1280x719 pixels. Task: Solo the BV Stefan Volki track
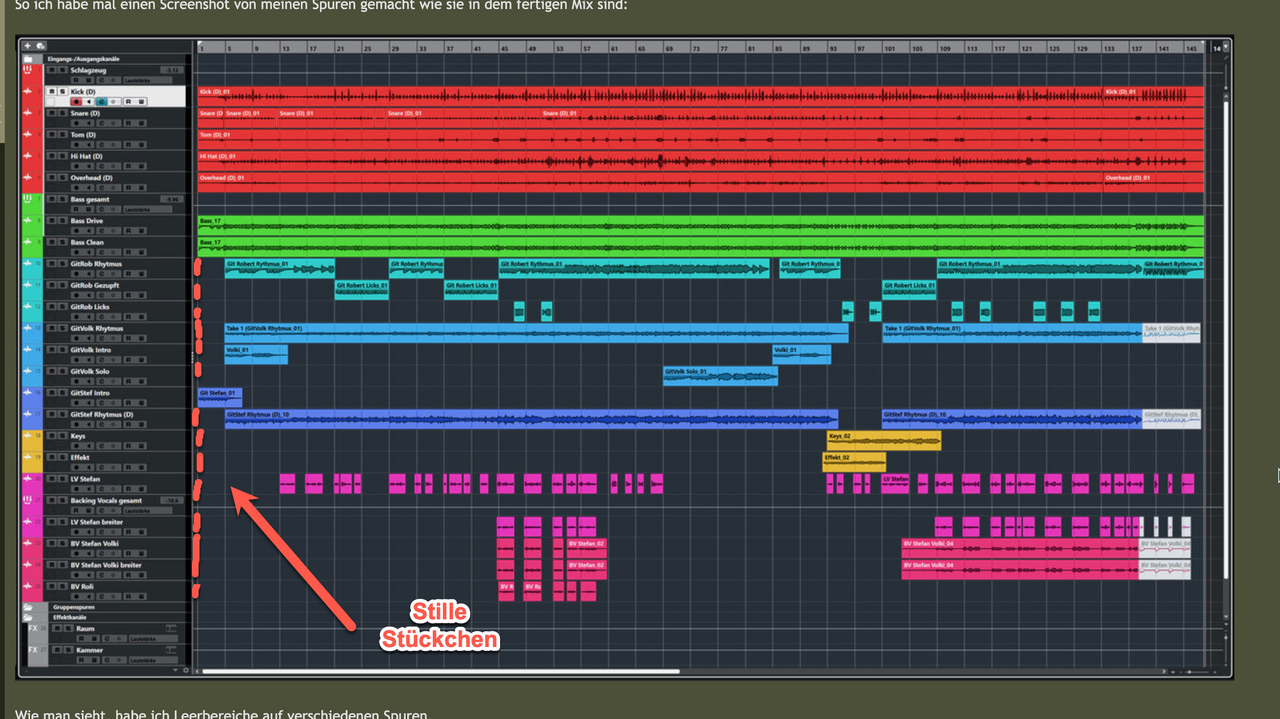tap(63, 543)
